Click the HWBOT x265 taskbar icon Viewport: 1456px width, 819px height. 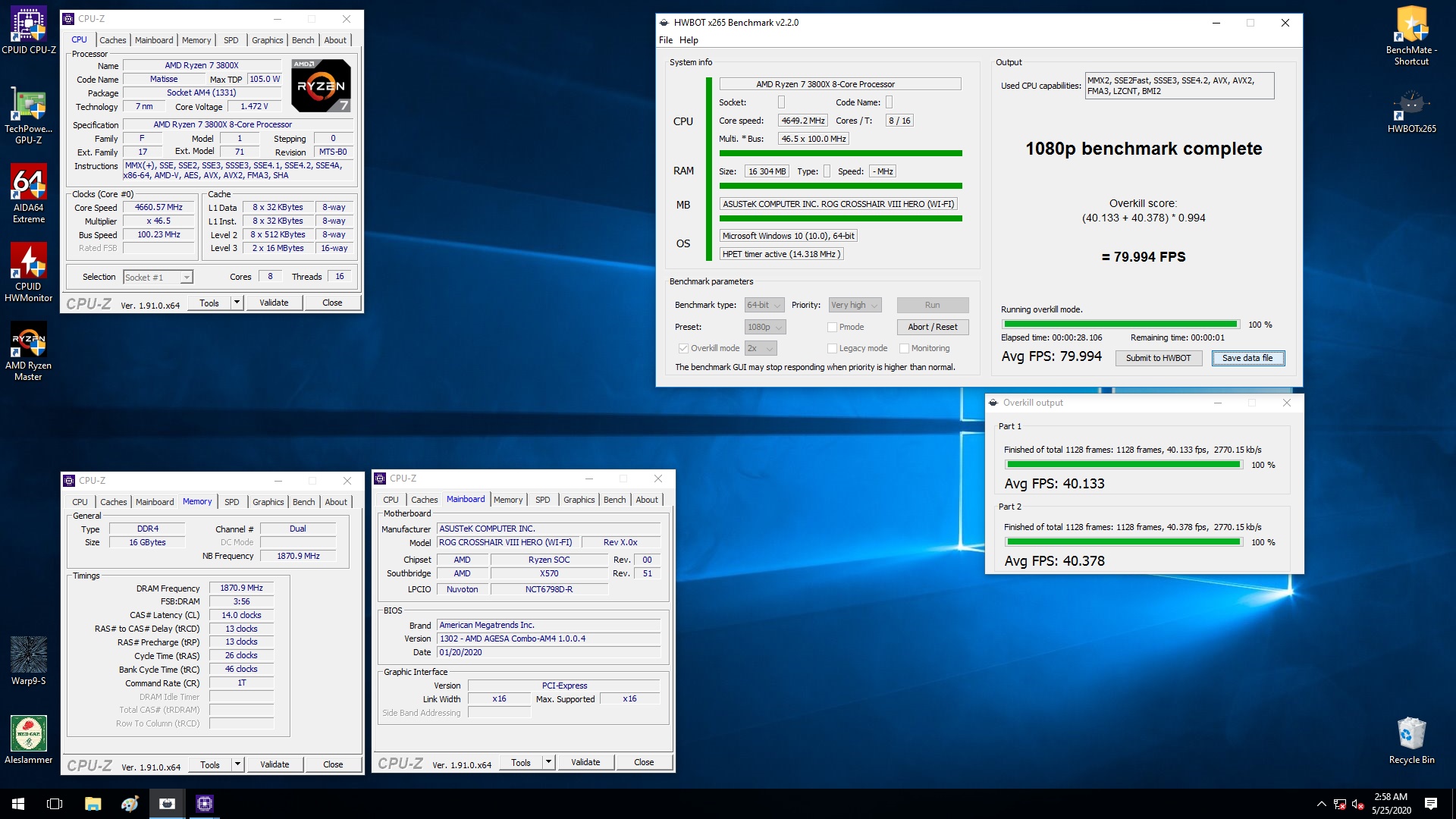tap(167, 804)
